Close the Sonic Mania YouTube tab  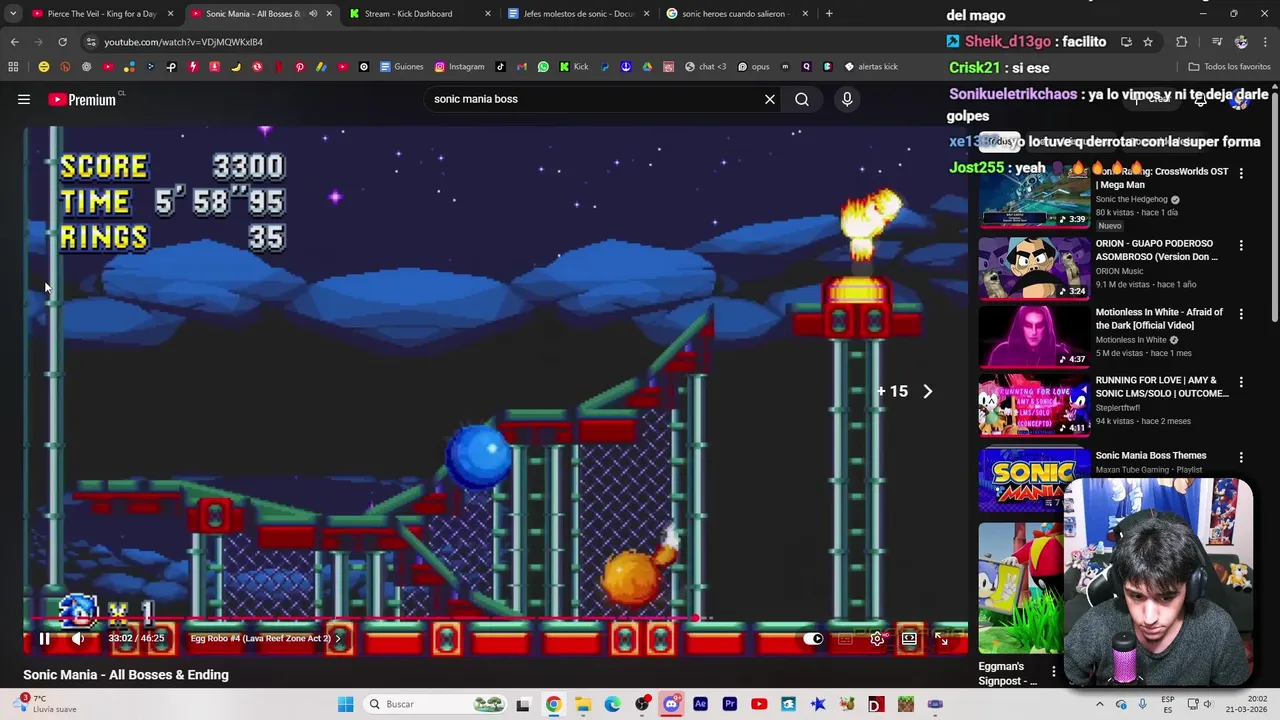click(x=329, y=14)
